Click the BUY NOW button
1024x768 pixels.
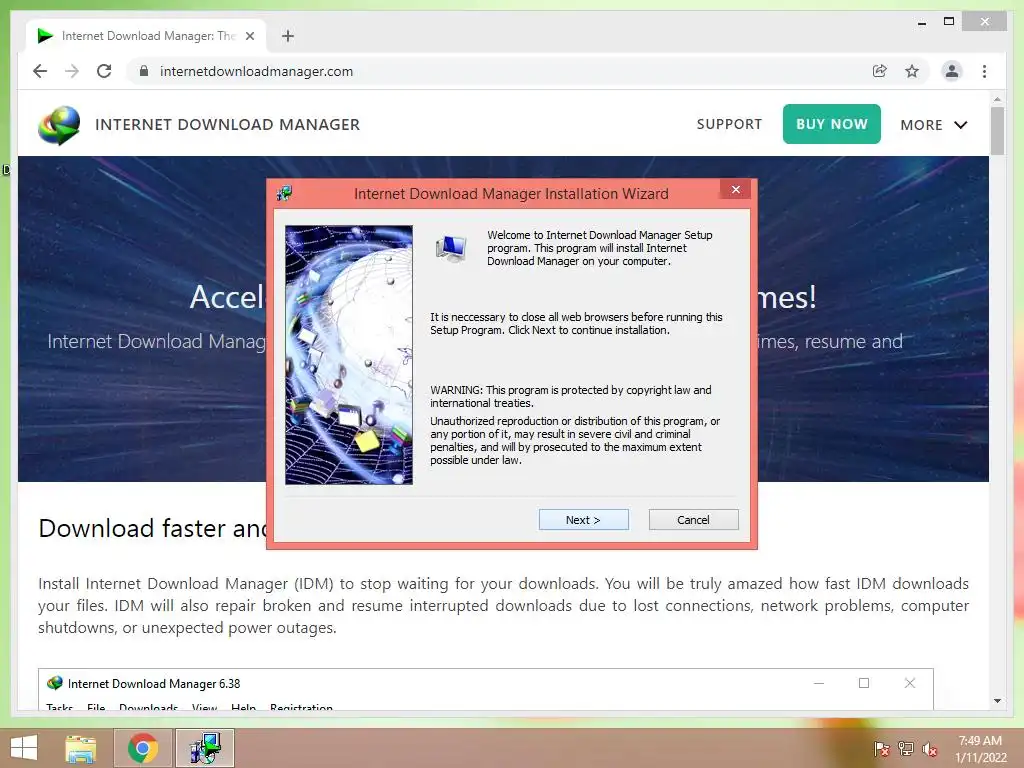coord(831,124)
